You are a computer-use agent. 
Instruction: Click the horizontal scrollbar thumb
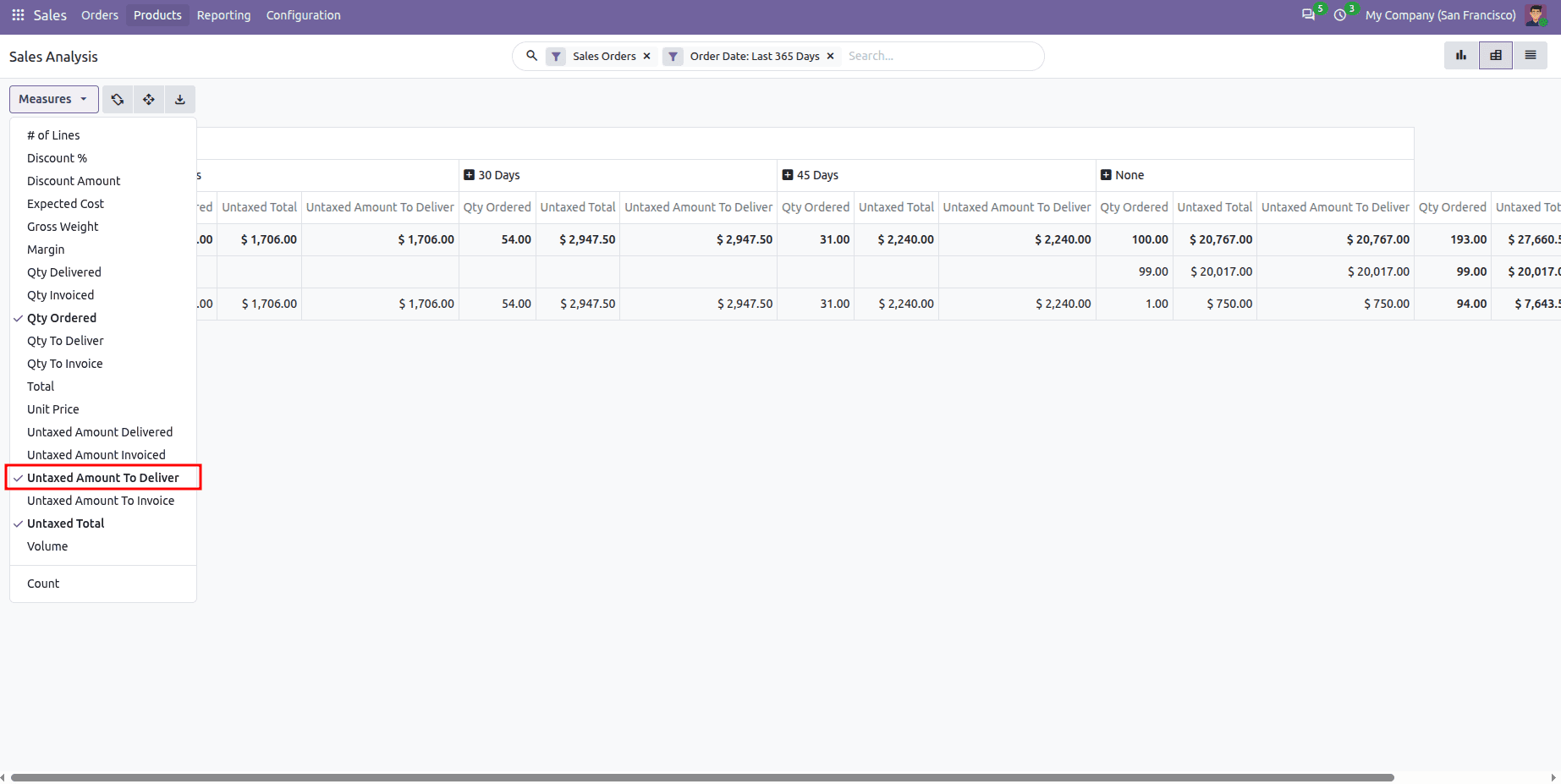click(x=702, y=777)
